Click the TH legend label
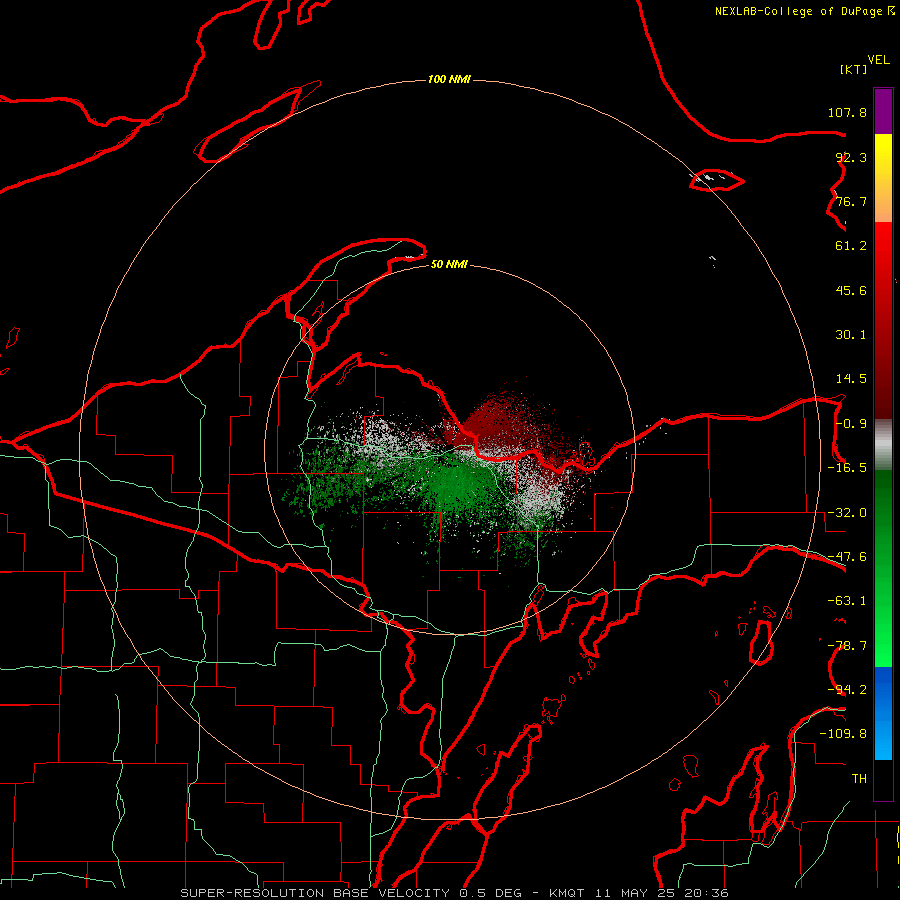Image resolution: width=900 pixels, height=900 pixels. tap(859, 779)
